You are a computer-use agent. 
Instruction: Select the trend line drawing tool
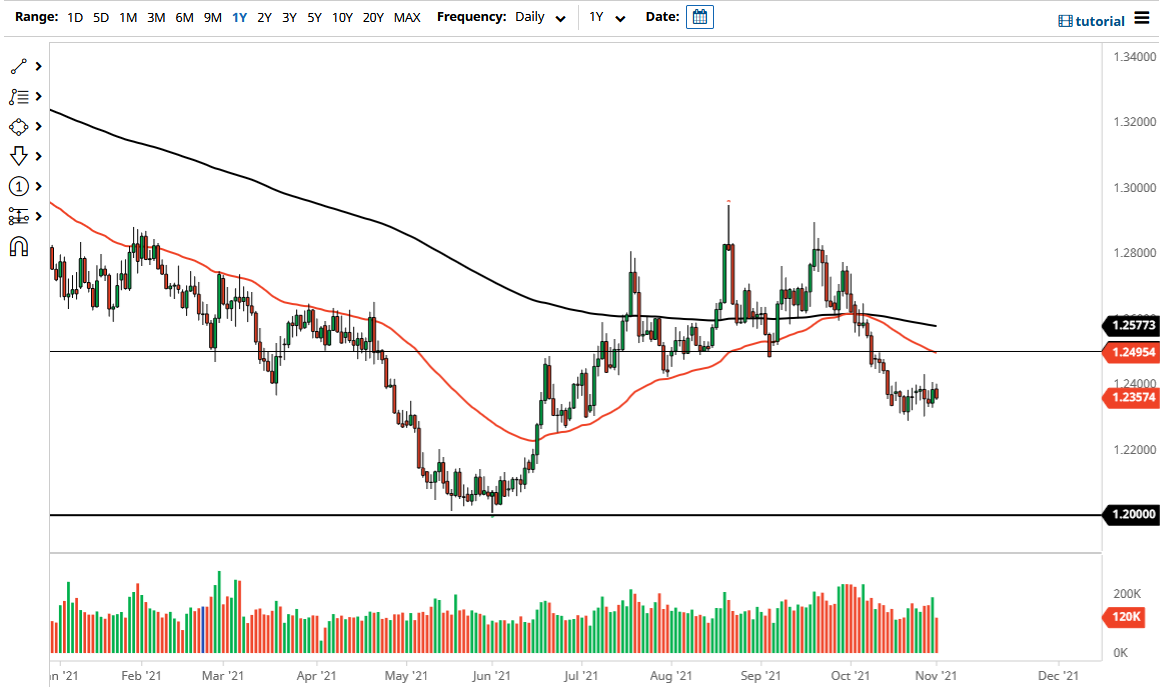[x=18, y=66]
